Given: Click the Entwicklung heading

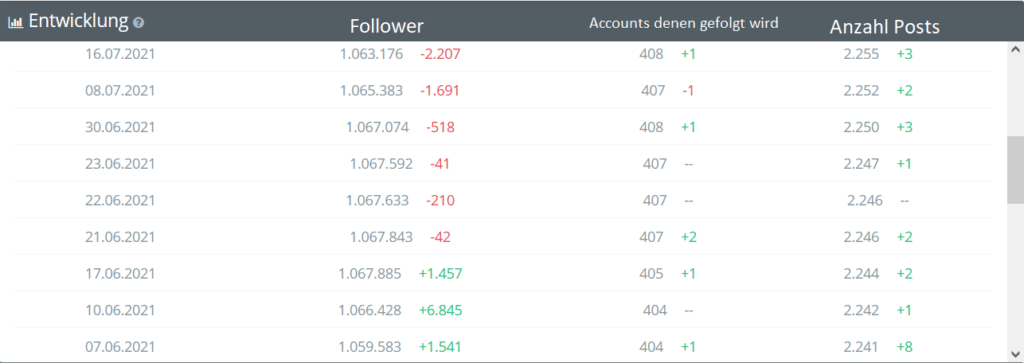Looking at the screenshot, I should [x=78, y=21].
